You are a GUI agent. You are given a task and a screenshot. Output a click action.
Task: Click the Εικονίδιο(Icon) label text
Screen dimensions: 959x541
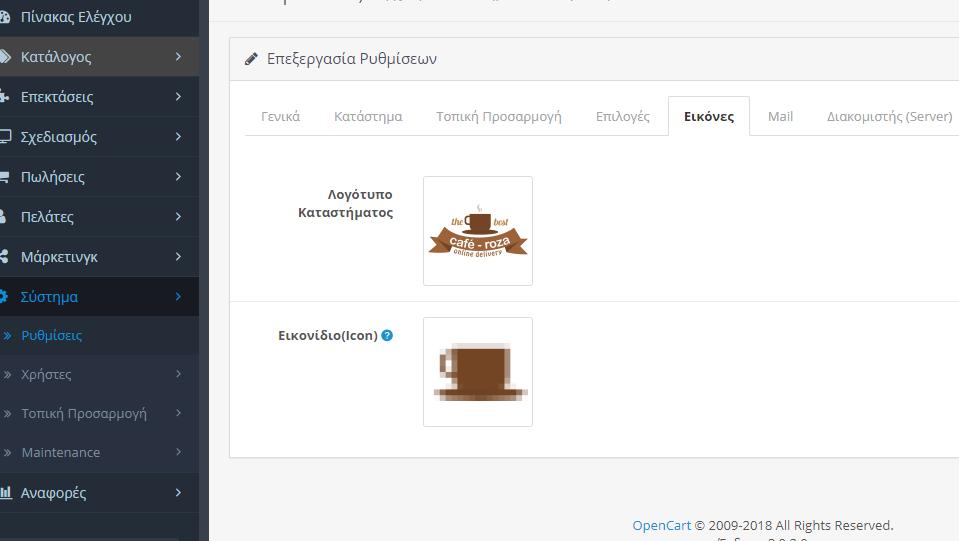pyautogui.click(x=328, y=336)
